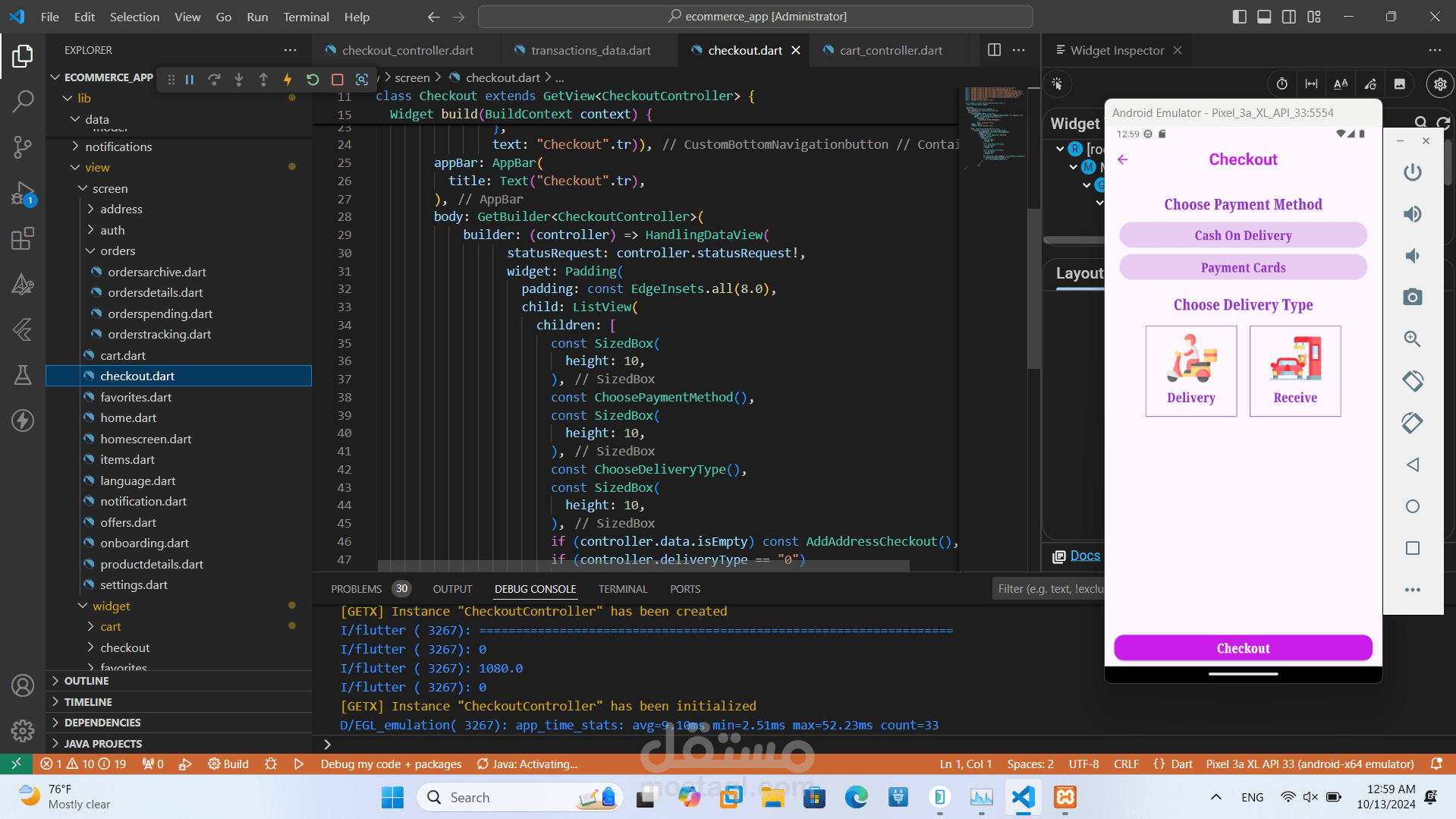This screenshot has width=1456, height=819.
Task: Expand the OUTLINE section
Action: [x=86, y=681]
